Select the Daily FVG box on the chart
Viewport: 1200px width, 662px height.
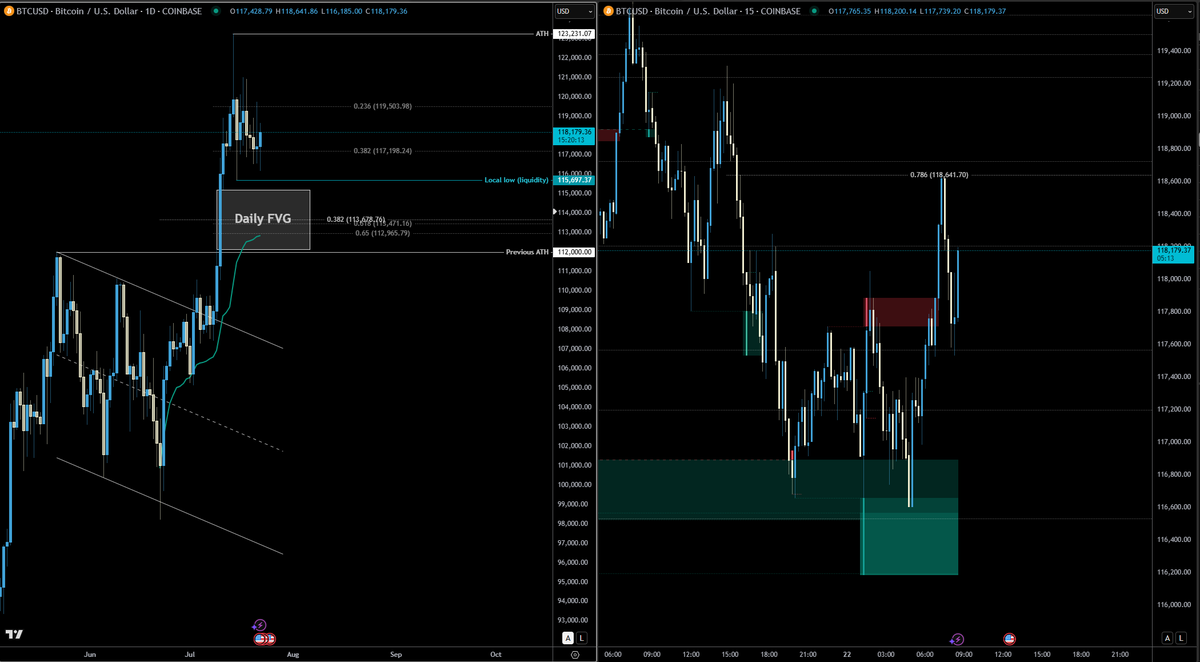[x=263, y=219]
